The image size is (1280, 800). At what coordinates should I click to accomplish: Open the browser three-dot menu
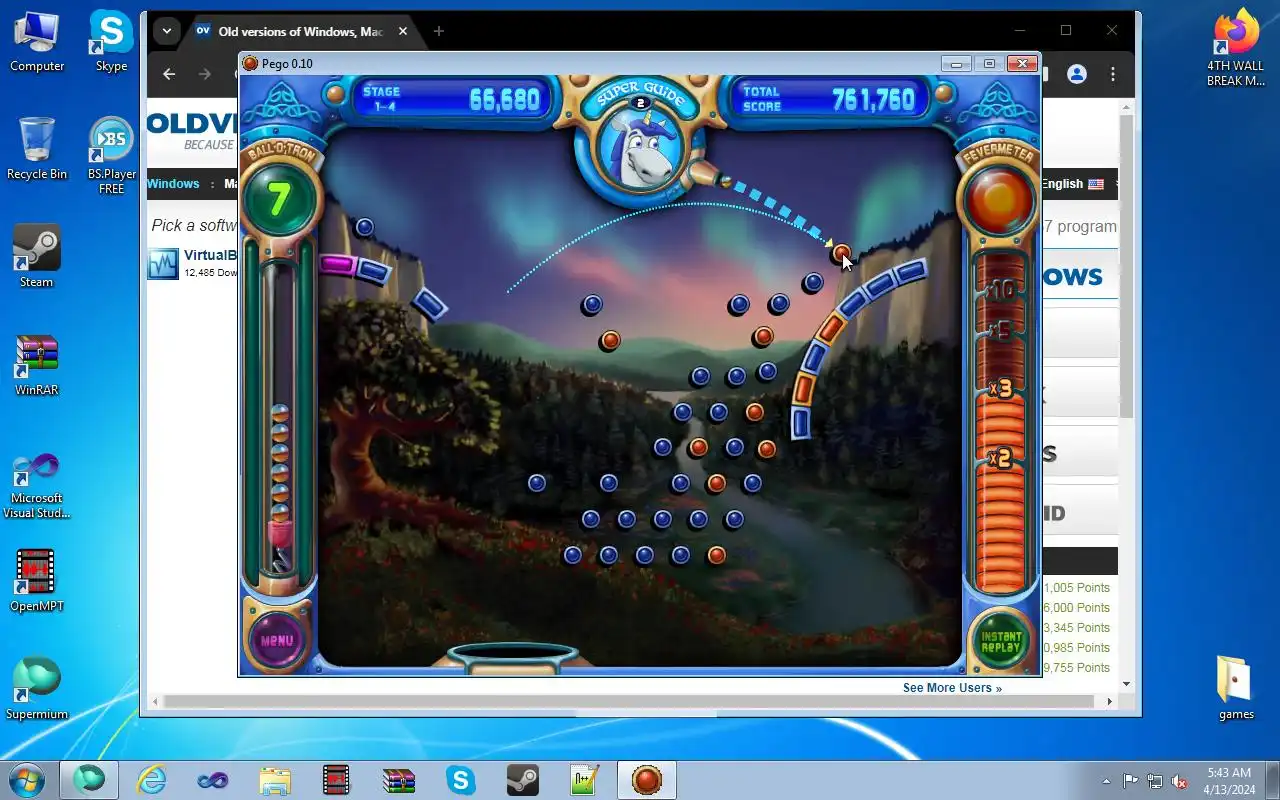point(1113,74)
